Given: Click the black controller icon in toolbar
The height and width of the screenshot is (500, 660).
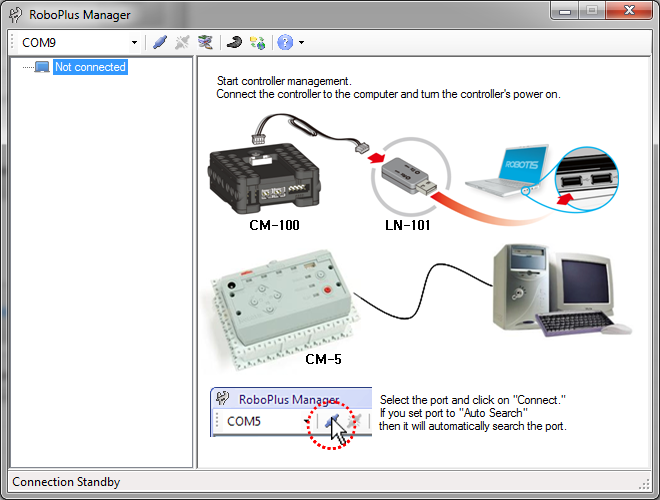Looking at the screenshot, I should coord(234,43).
